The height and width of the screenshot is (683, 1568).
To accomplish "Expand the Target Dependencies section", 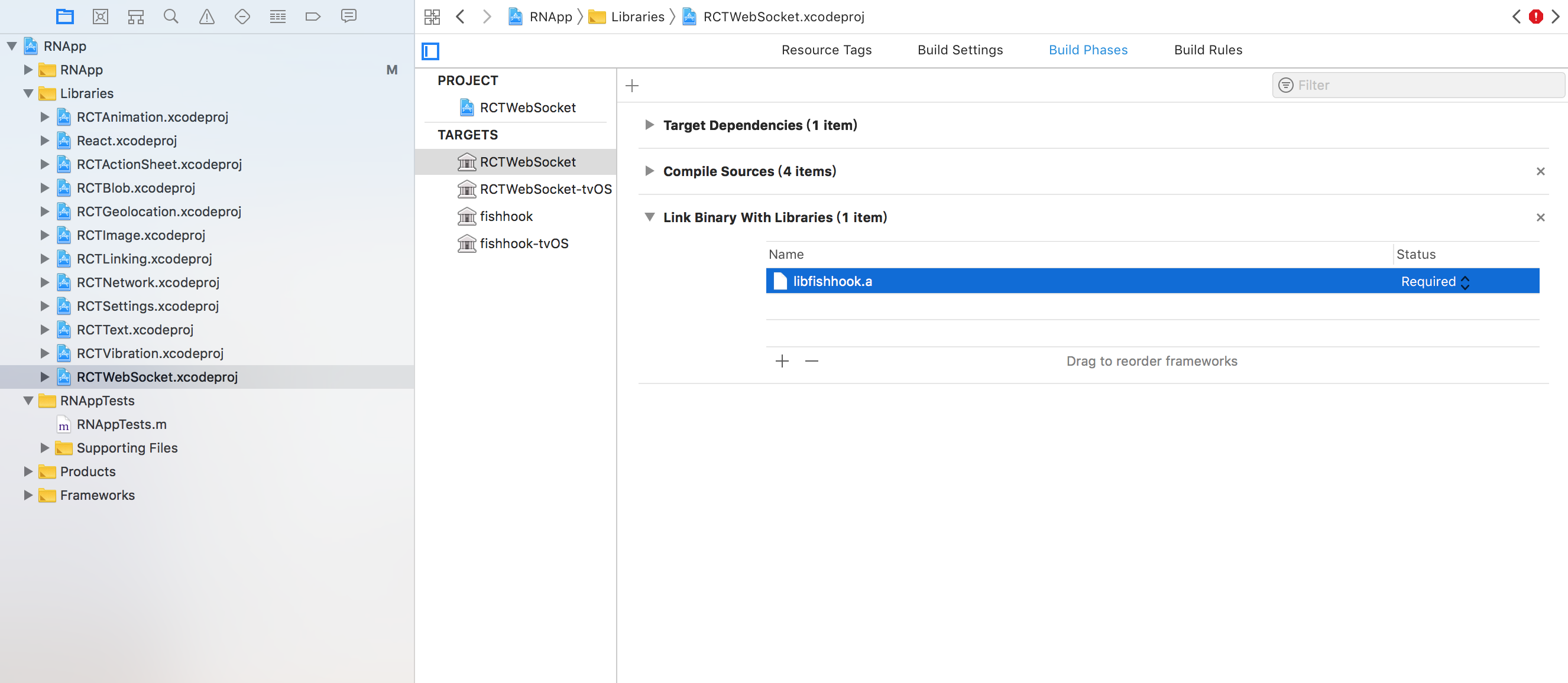I will pyautogui.click(x=649, y=125).
